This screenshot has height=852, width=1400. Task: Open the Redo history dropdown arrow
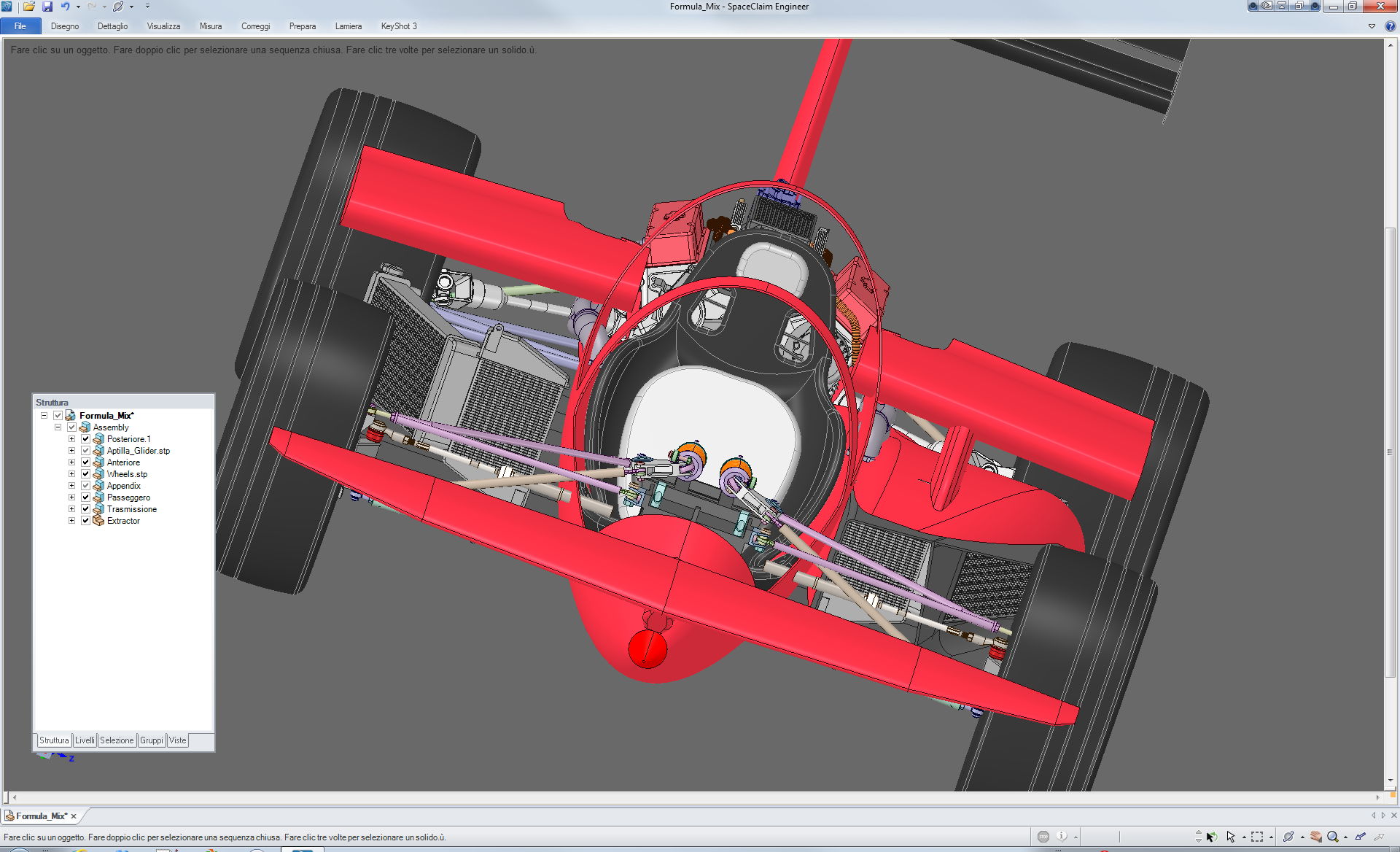[104, 7]
